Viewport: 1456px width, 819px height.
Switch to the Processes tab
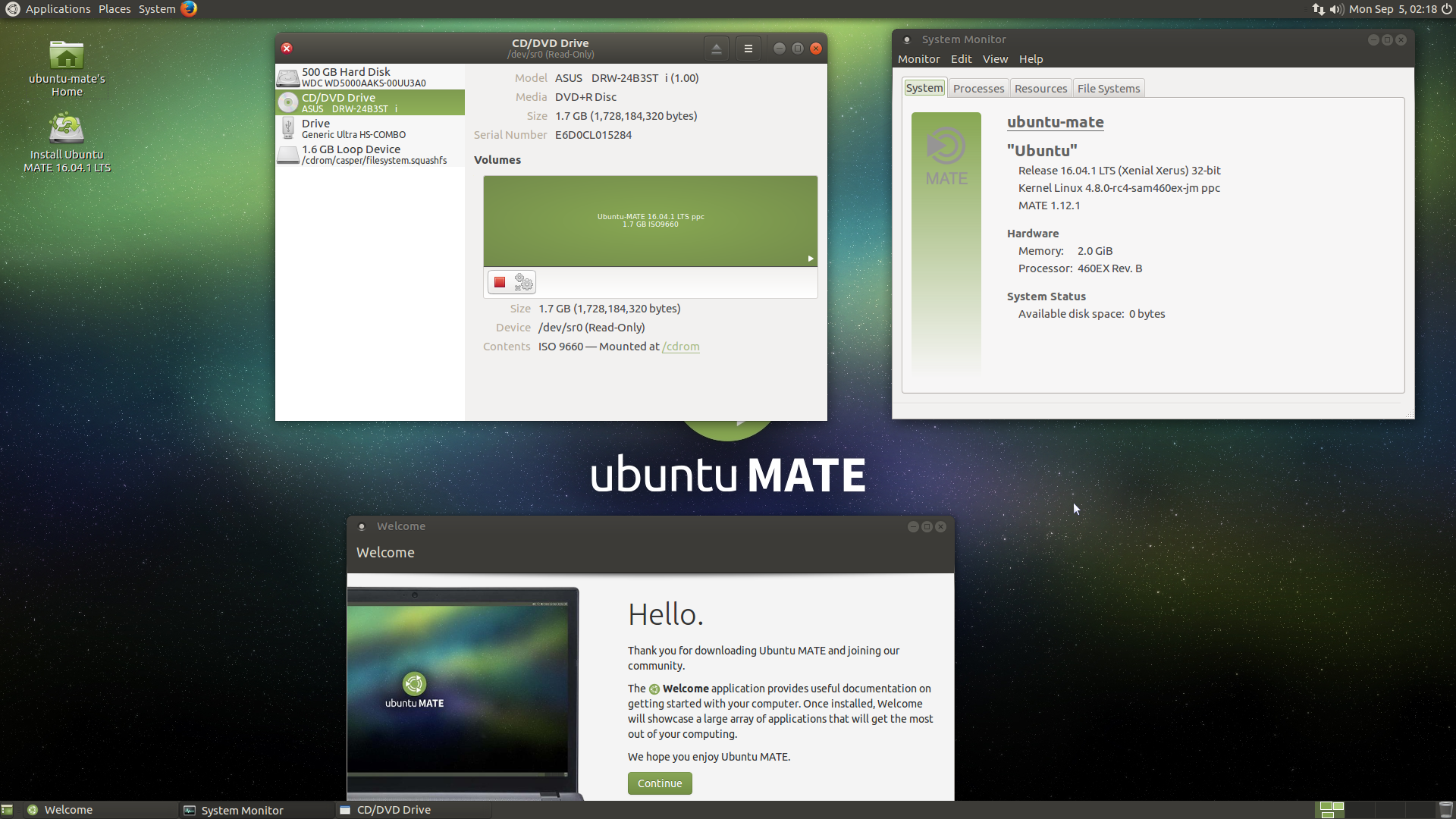(978, 89)
